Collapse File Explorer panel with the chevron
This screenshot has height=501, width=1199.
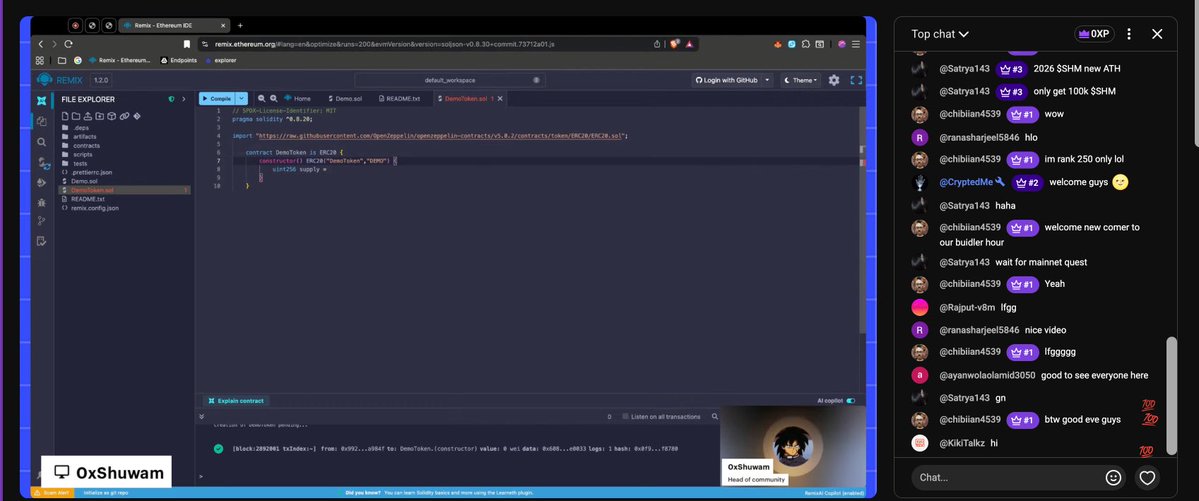(x=184, y=99)
